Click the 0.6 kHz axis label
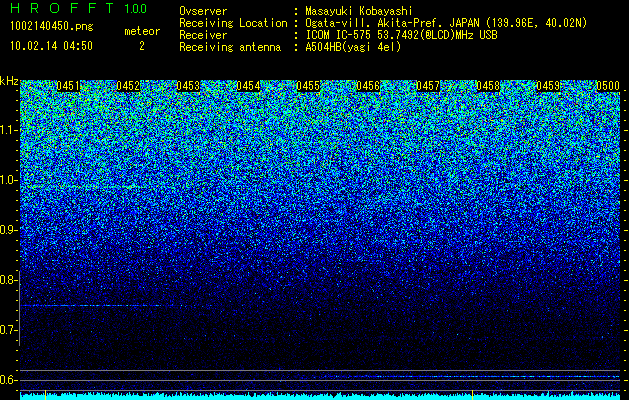Viewport: 629px width, 400px height. (x=8, y=380)
